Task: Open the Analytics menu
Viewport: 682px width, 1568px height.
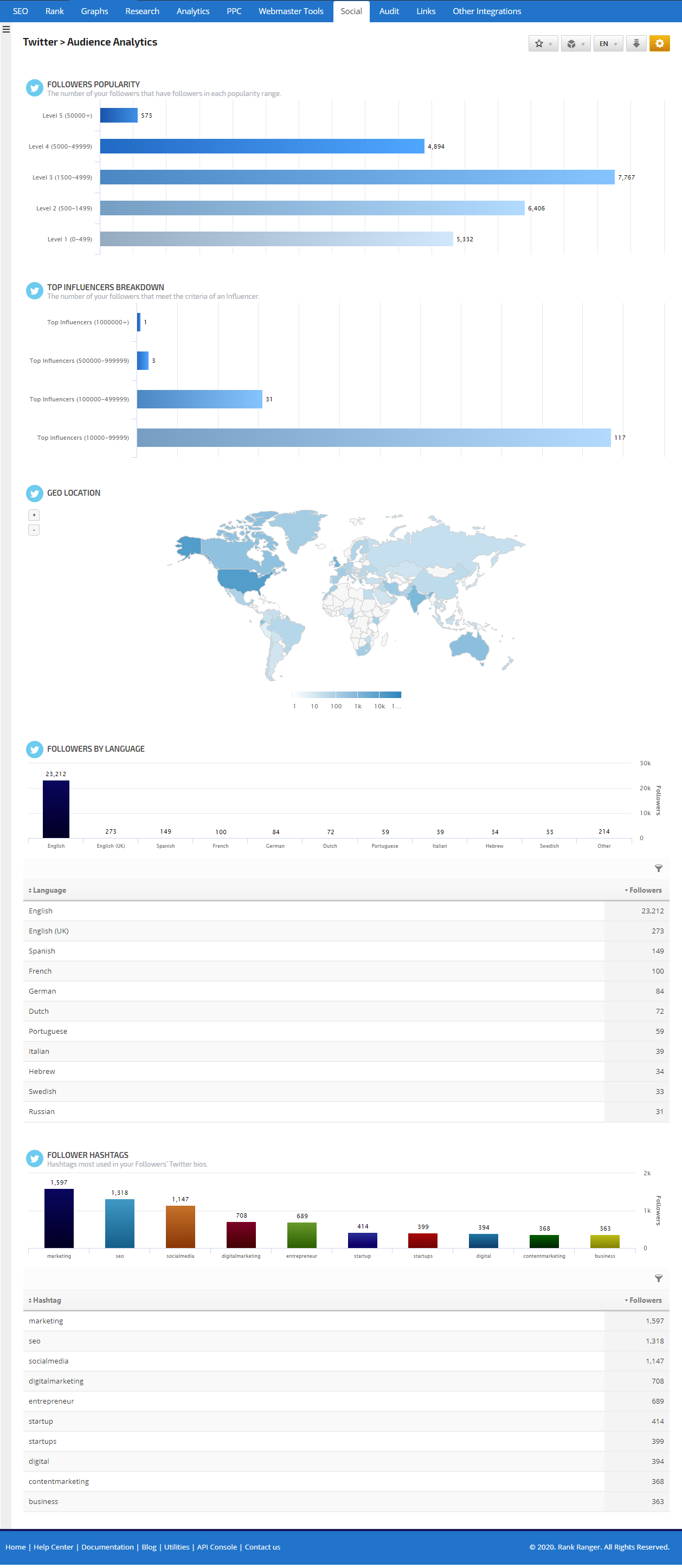Action: 193,11
